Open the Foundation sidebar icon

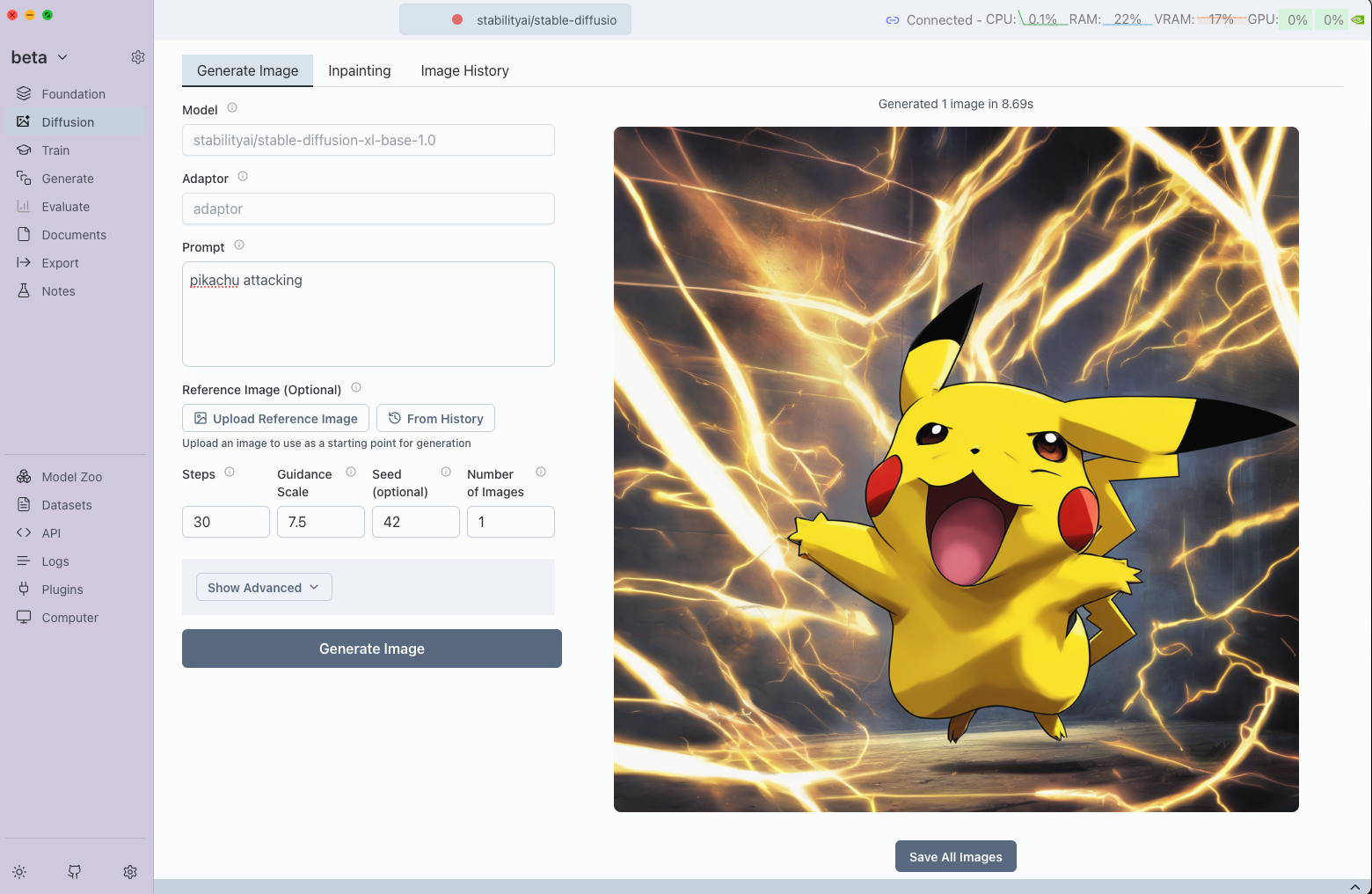pos(24,93)
